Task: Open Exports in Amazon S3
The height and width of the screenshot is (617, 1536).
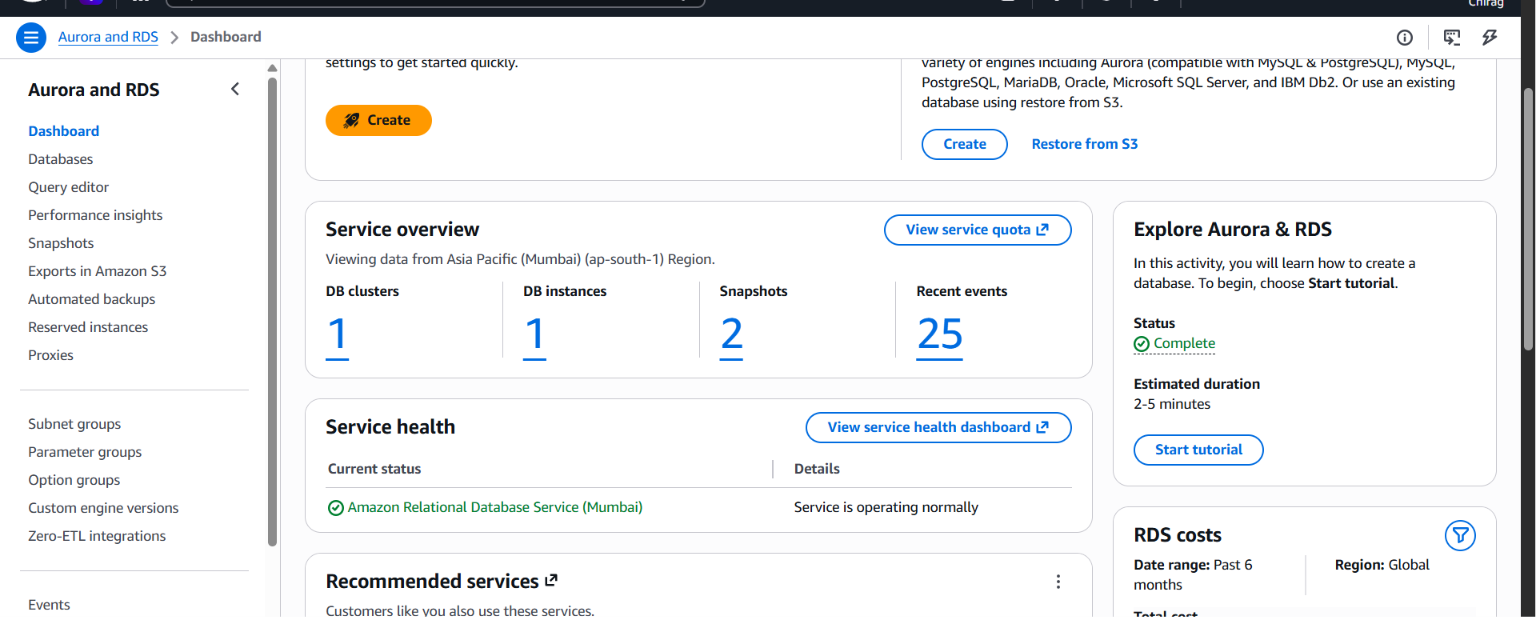Action: coord(97,271)
